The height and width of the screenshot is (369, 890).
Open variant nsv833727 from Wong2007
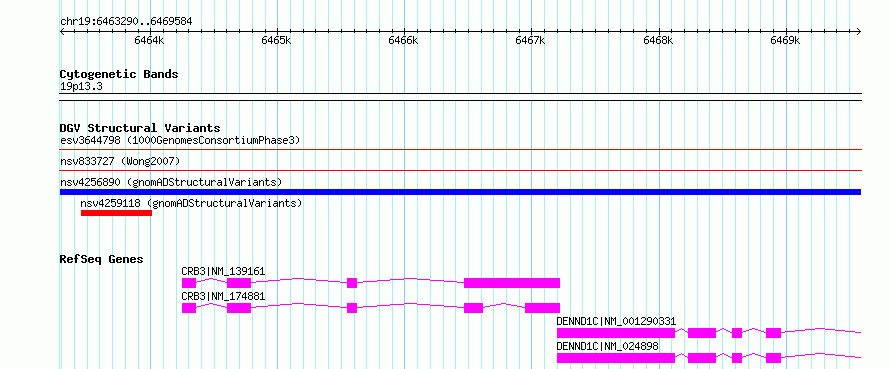[x=120, y=162]
